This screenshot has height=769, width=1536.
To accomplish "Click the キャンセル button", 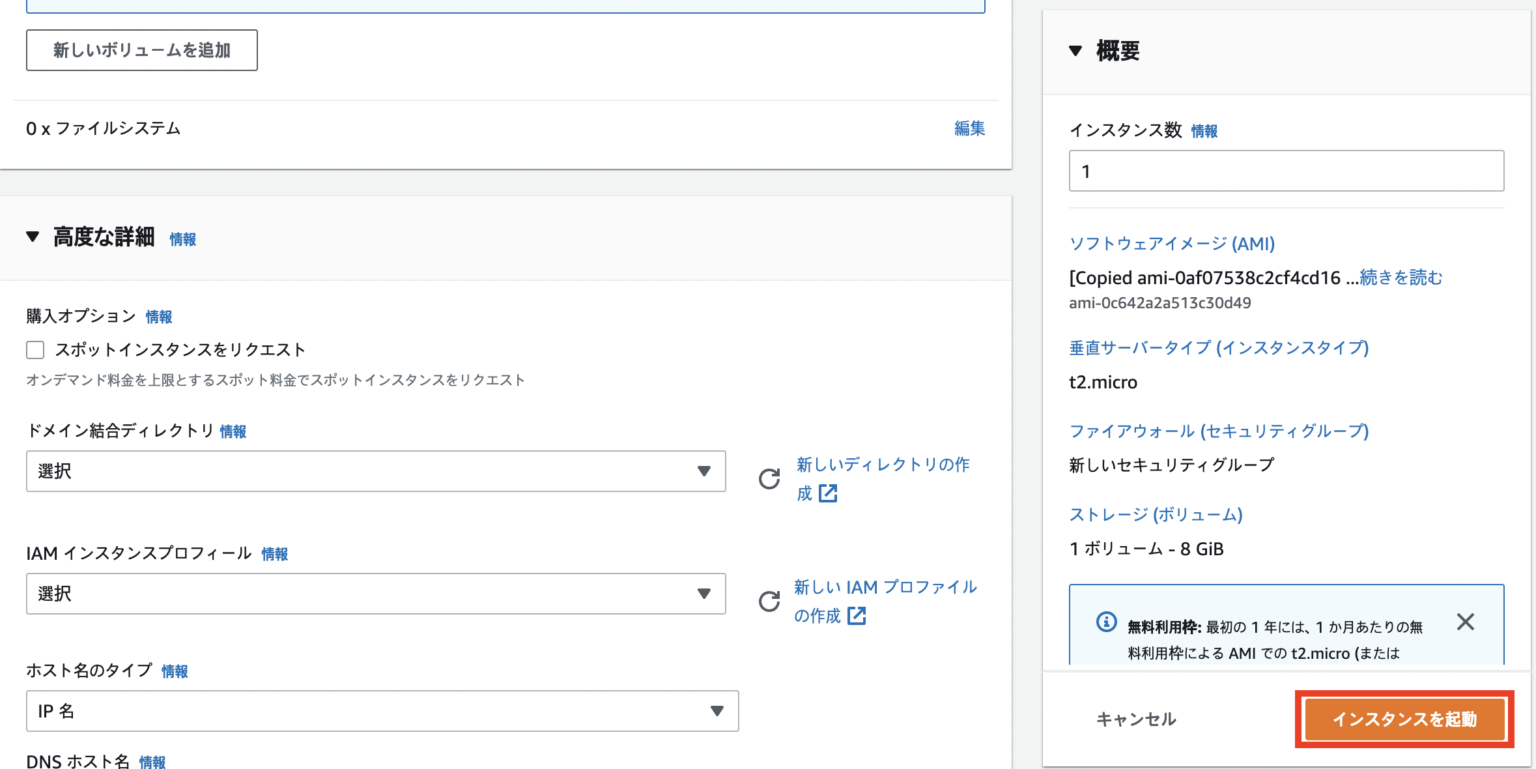I will [1136, 718].
